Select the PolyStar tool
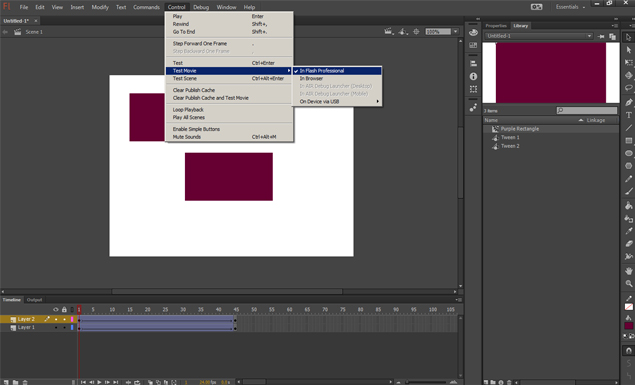 [x=629, y=166]
